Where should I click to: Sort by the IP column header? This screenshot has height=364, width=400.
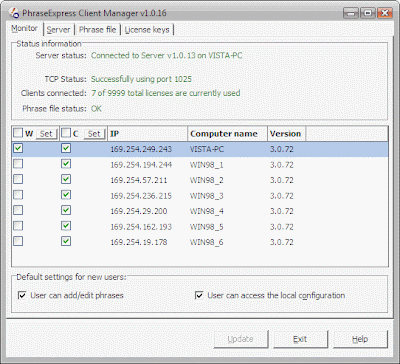[x=147, y=134]
